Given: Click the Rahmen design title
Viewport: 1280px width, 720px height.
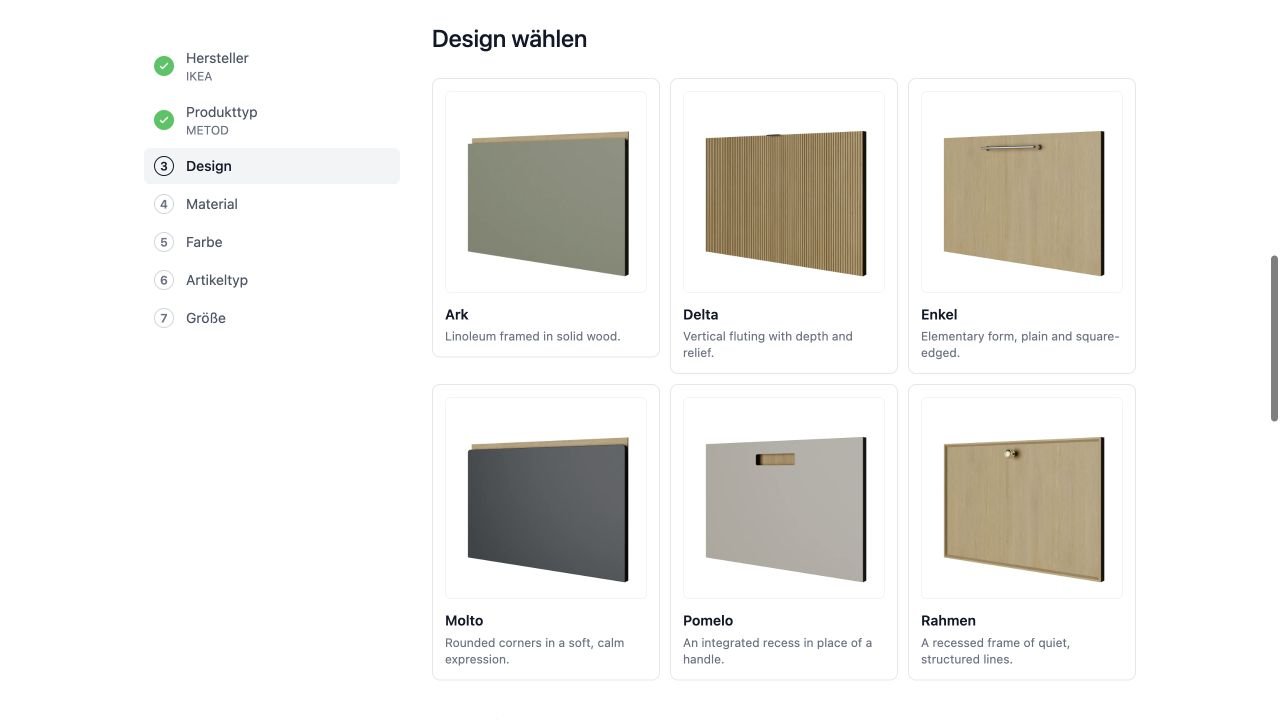Looking at the screenshot, I should click(x=948, y=620).
